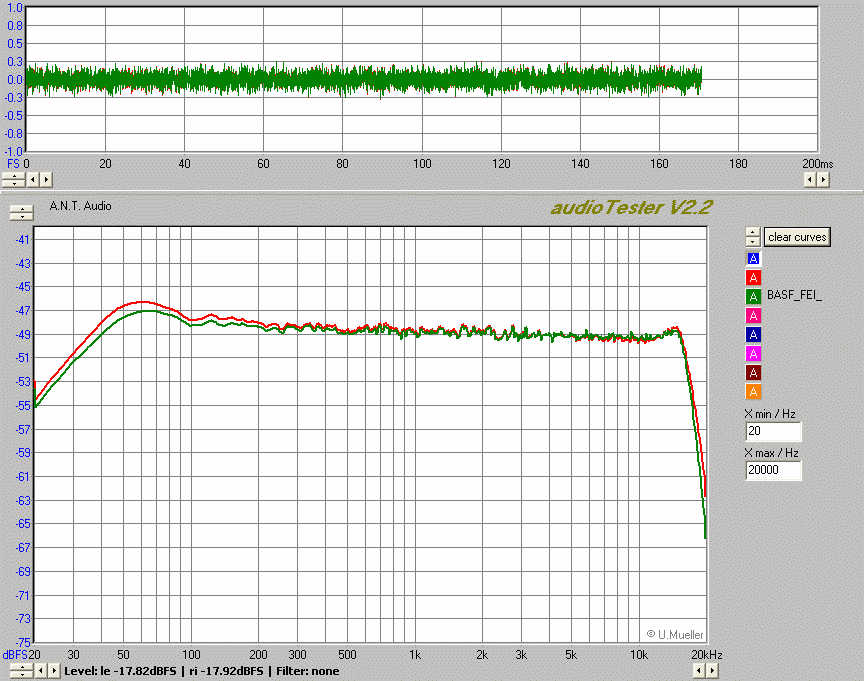864x681 pixels.
Task: Click the waveform amplitude stepper below FS label
Action: [x=14, y=180]
